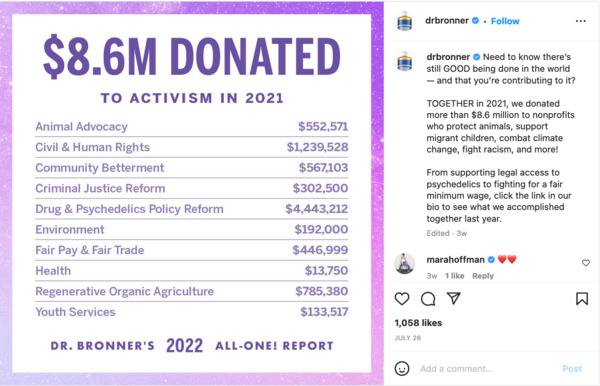This screenshot has width=600, height=386.
Task: Click the JULY 26 post date
Action: [x=408, y=338]
